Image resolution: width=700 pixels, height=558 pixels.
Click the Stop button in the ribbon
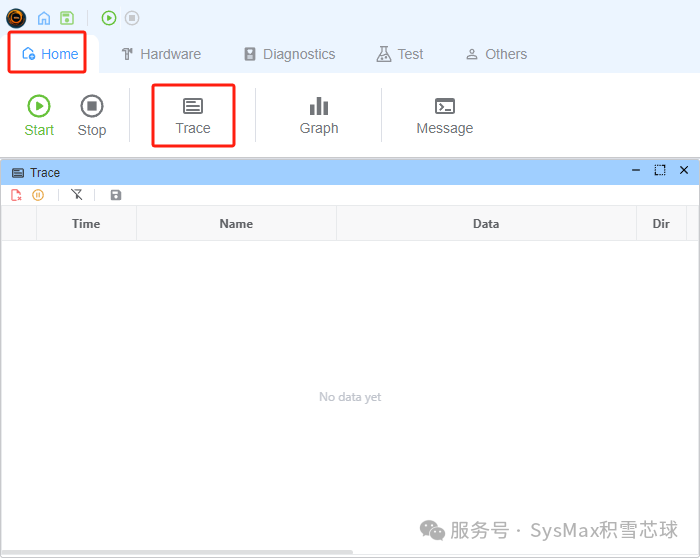click(x=92, y=115)
